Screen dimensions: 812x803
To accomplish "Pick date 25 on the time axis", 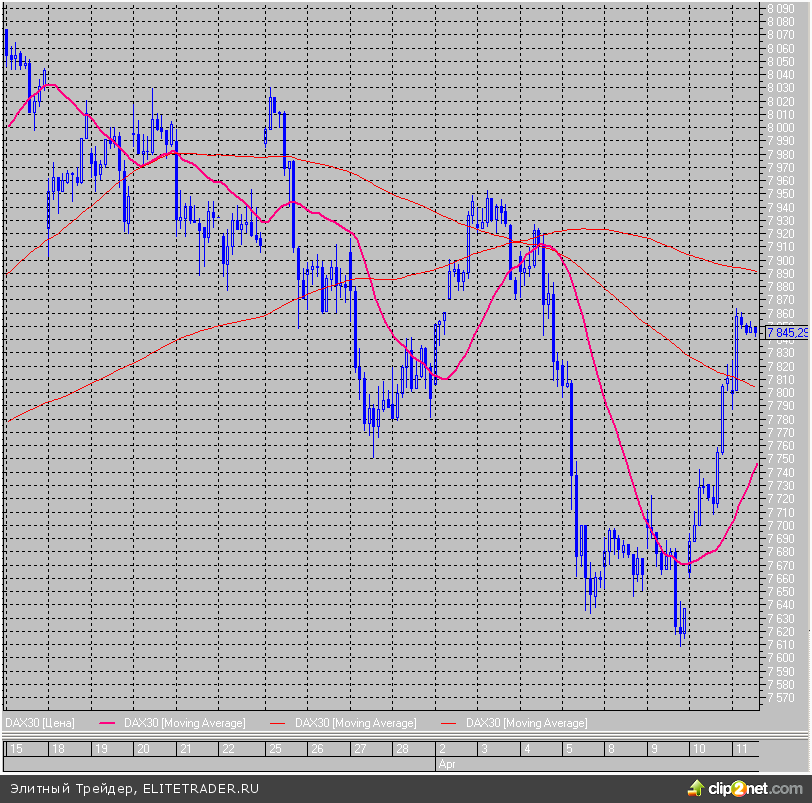I will pyautogui.click(x=272, y=748).
